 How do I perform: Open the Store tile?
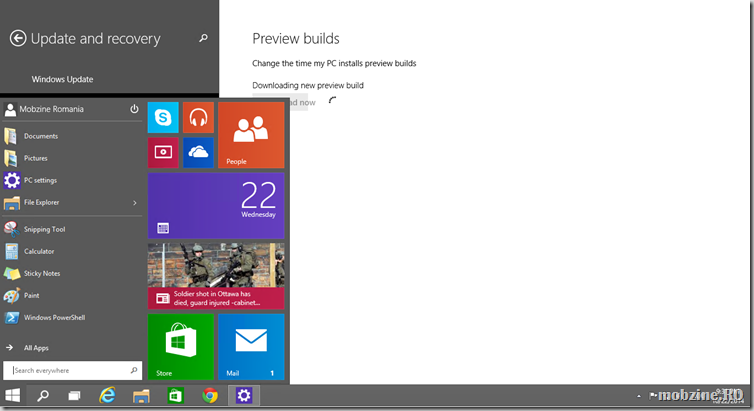tap(181, 347)
